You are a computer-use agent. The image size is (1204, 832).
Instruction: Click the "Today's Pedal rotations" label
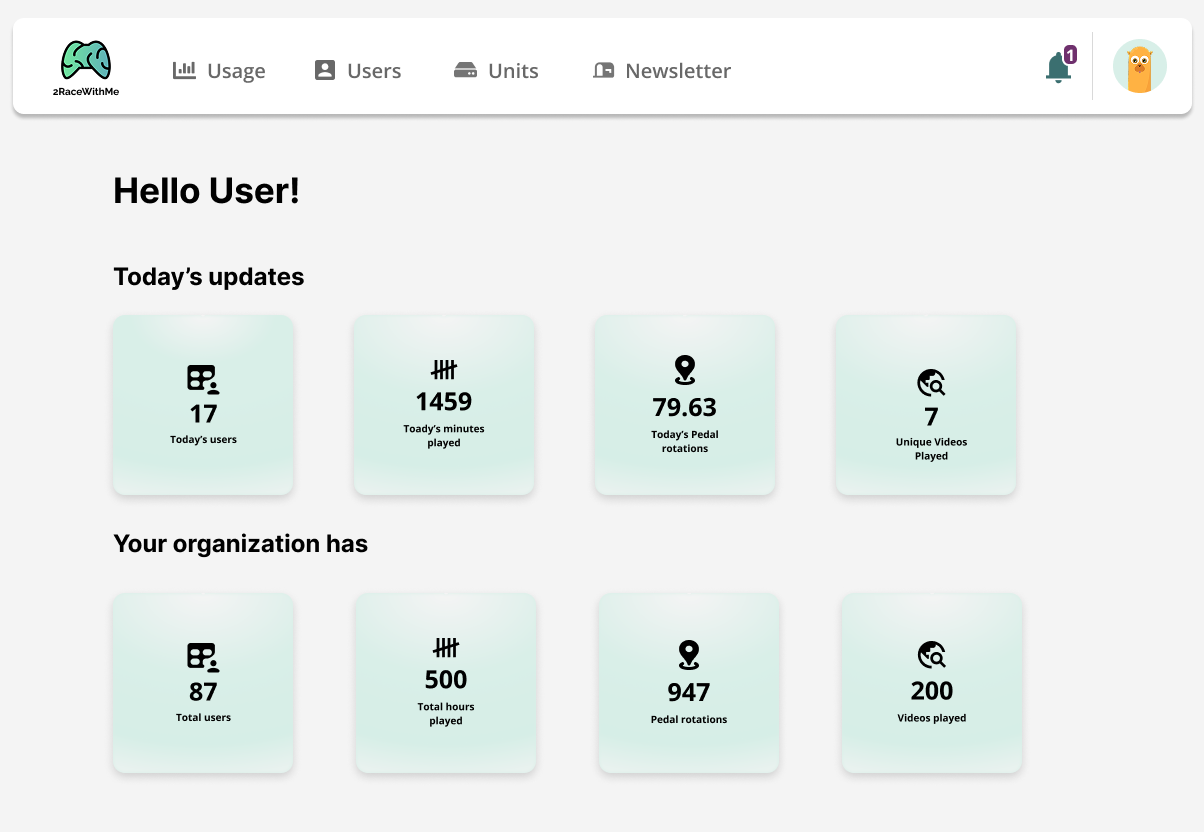tap(685, 441)
